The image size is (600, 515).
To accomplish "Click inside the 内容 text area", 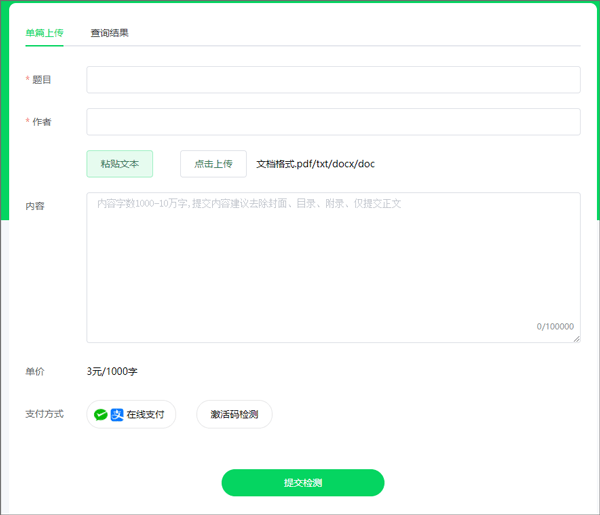I will [333, 265].
